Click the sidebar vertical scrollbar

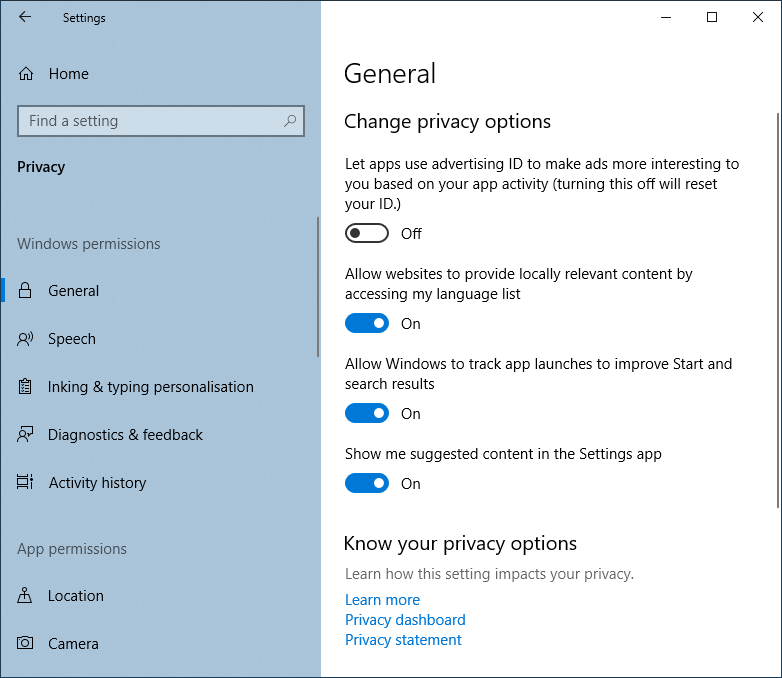click(x=318, y=287)
